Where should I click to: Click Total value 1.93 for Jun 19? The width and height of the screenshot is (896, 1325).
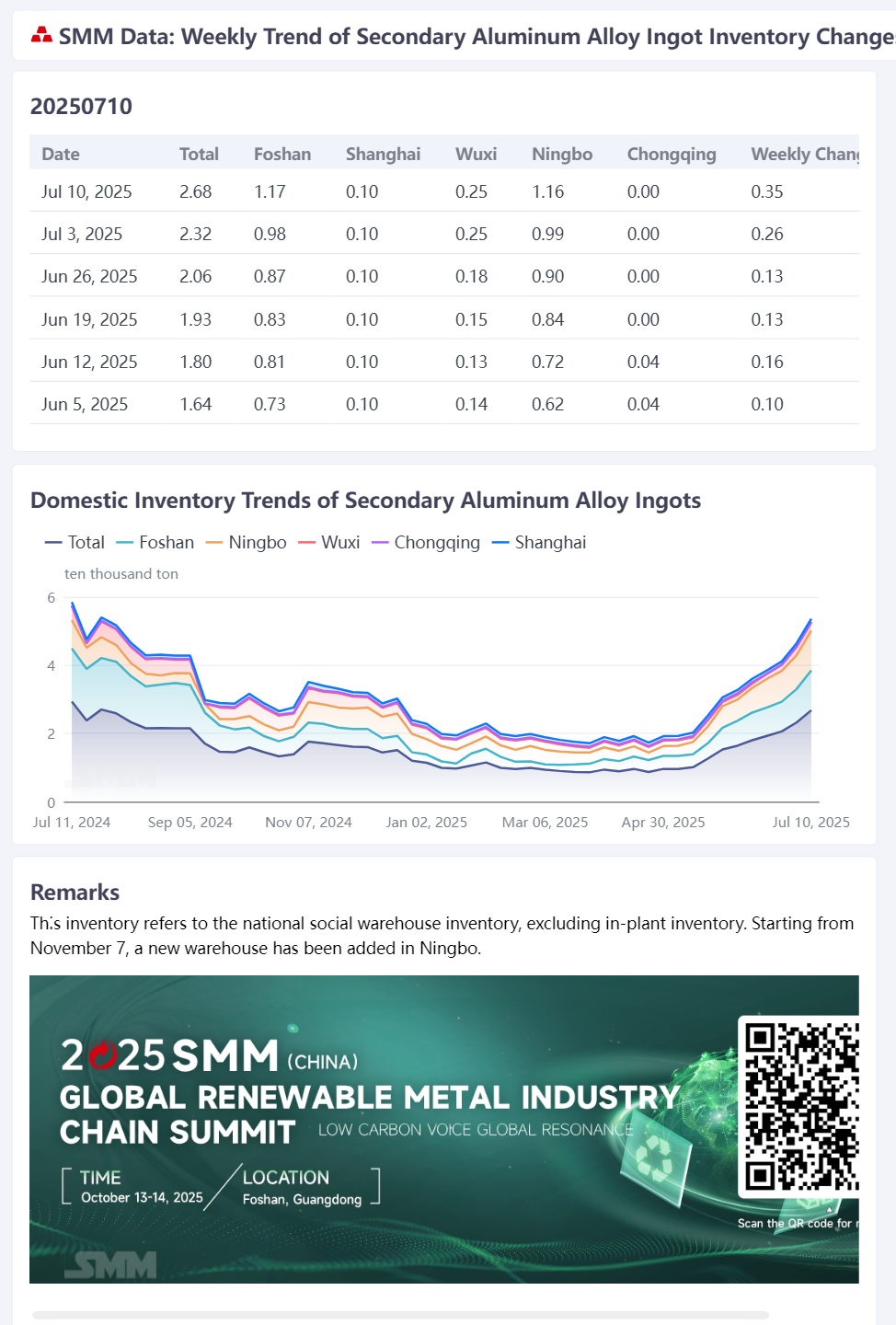tap(195, 319)
